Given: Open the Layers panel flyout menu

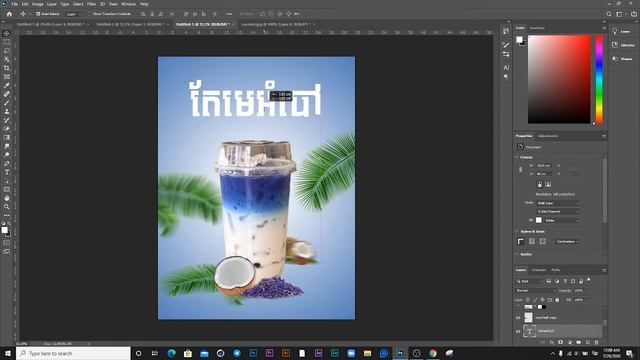Looking at the screenshot, I should 604,270.
